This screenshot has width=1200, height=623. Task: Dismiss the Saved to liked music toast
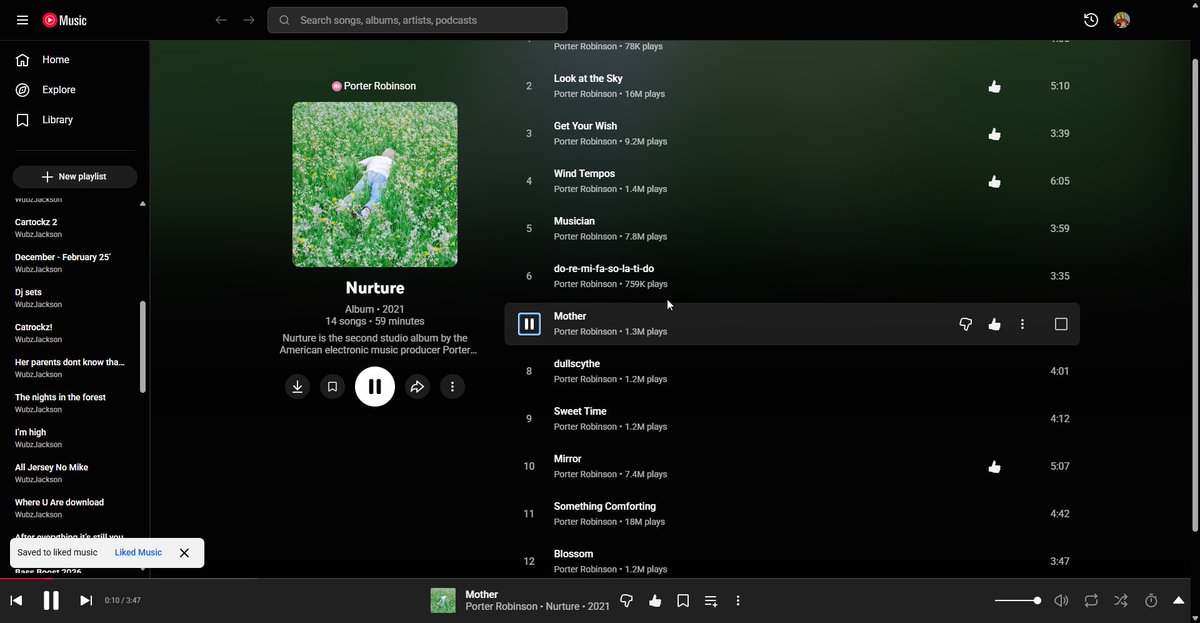(x=184, y=553)
